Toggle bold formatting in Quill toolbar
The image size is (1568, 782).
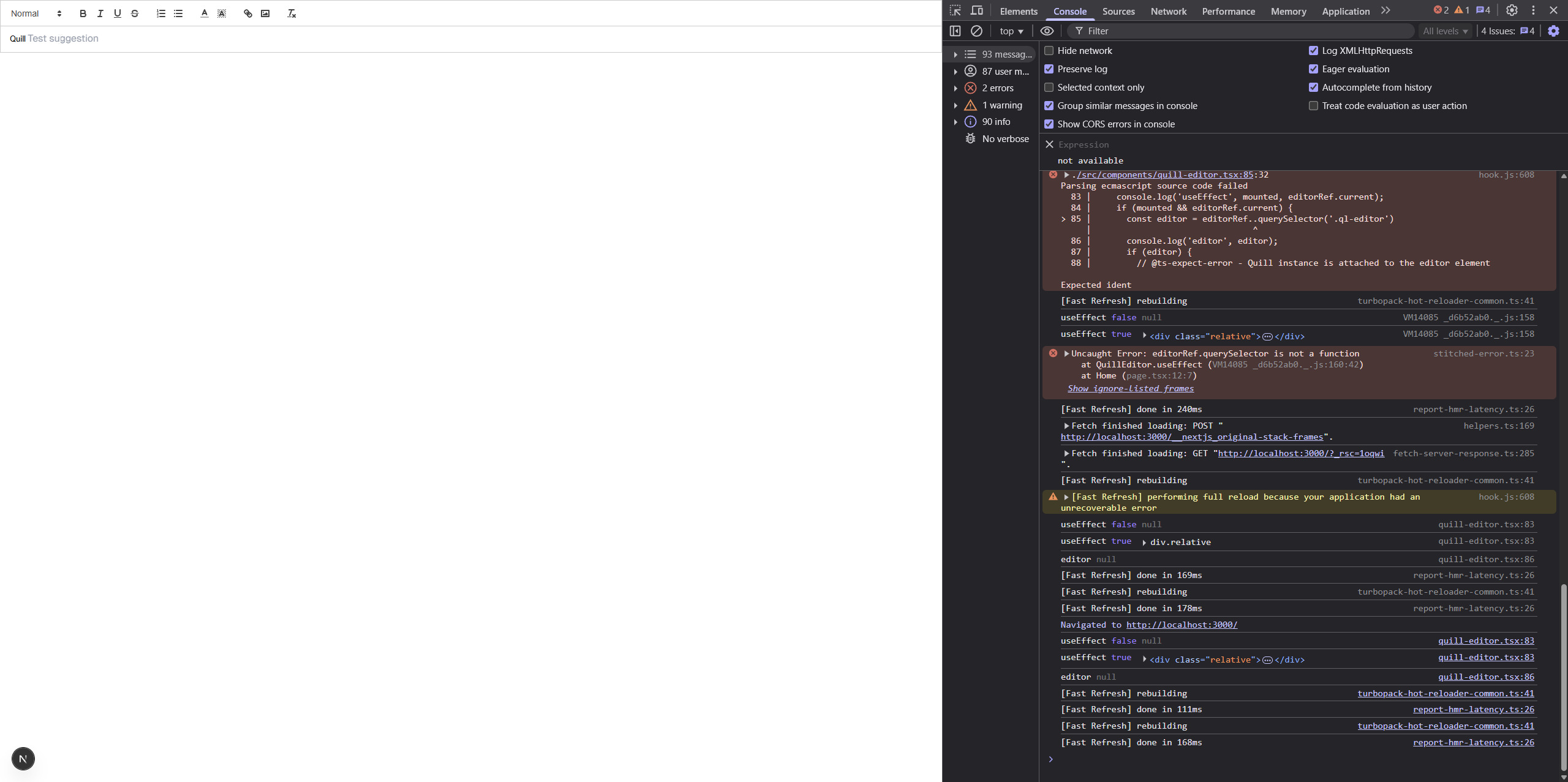coord(83,13)
